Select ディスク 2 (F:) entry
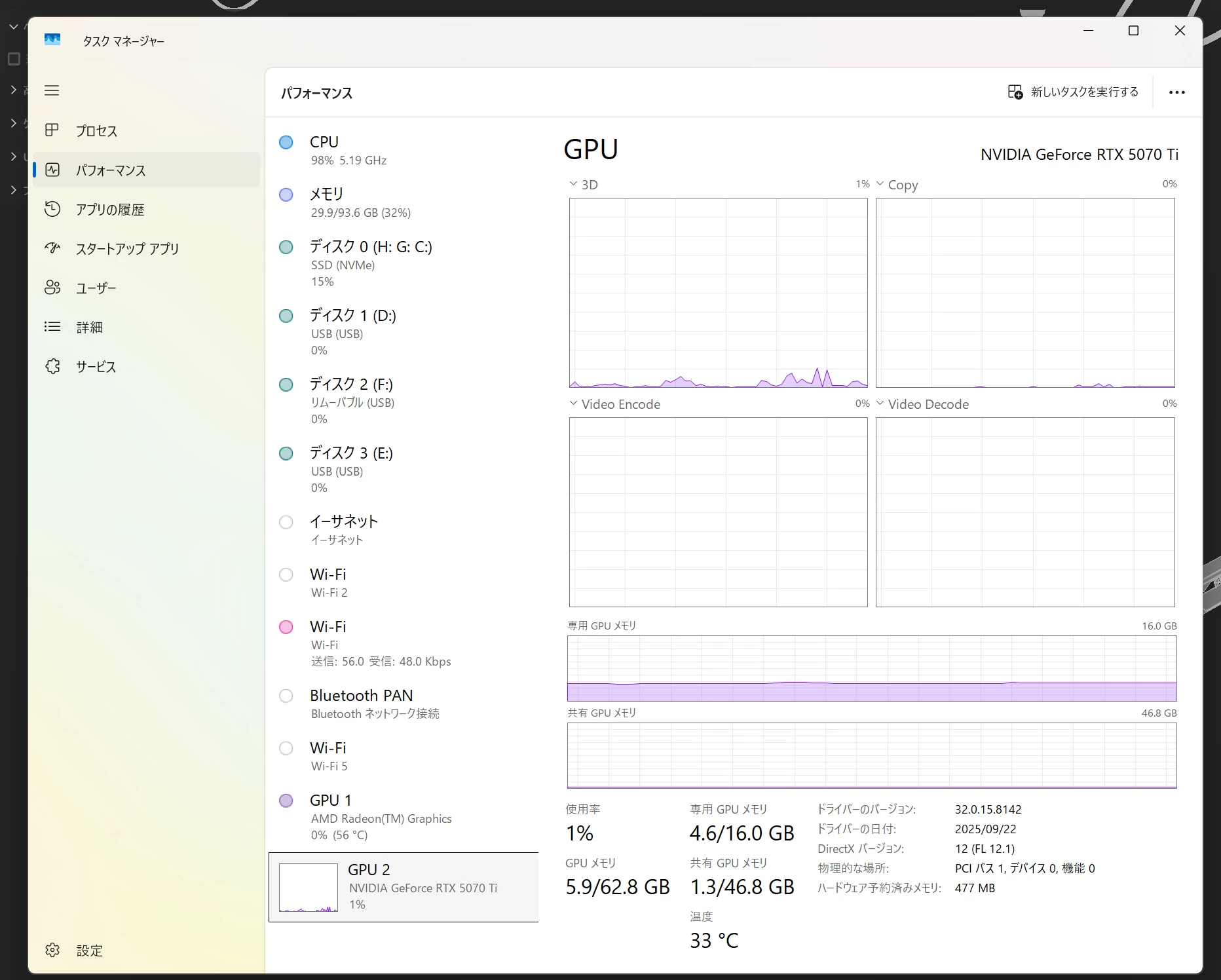This screenshot has width=1221, height=980. 404,401
